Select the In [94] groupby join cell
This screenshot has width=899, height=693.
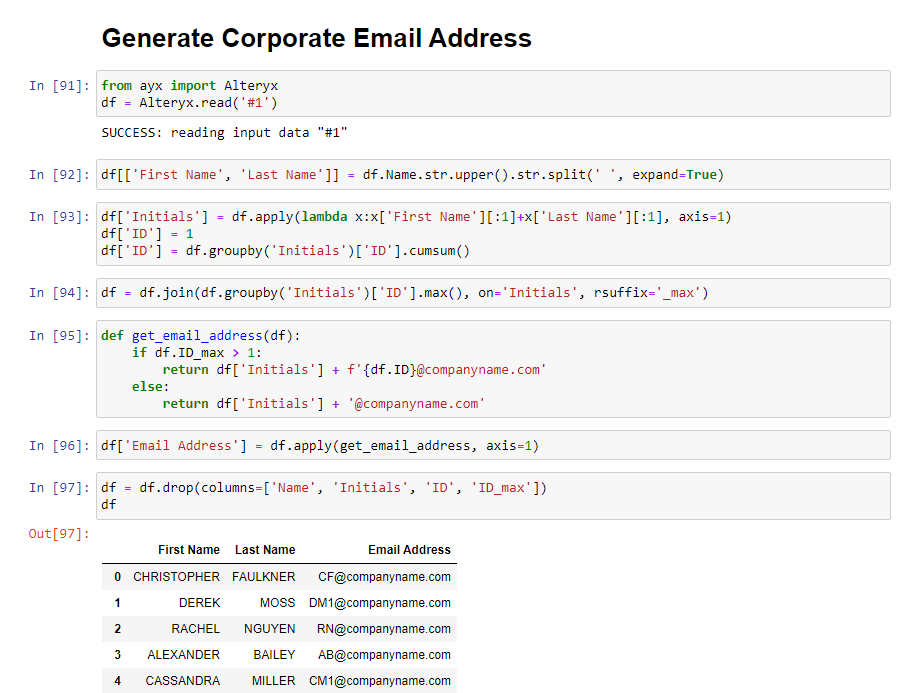point(400,293)
